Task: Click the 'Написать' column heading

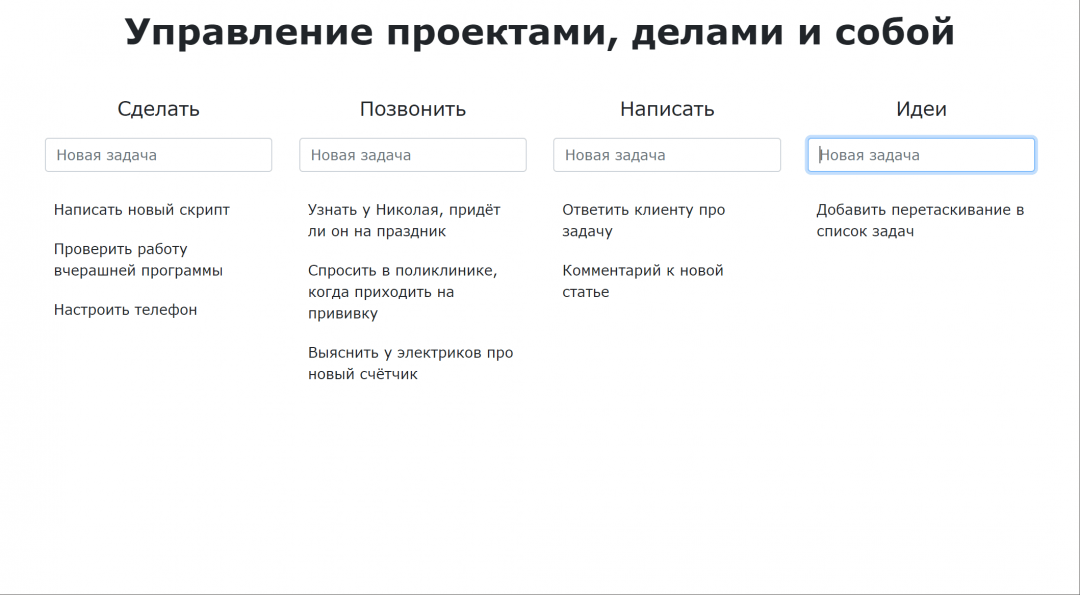Action: tap(667, 109)
